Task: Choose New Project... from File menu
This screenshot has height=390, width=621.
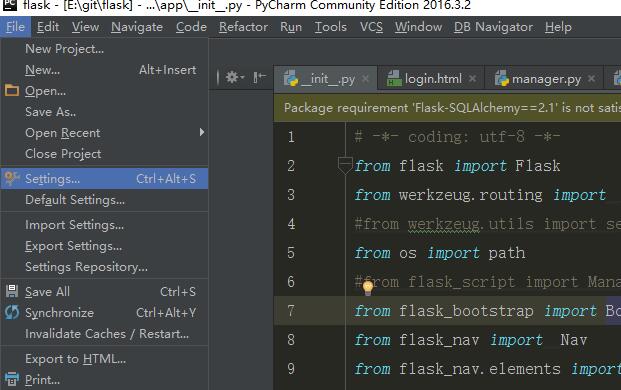Action: click(x=105, y=49)
